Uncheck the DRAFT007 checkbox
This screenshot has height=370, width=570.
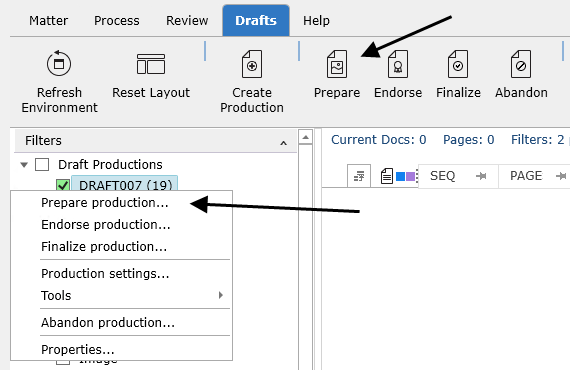[63, 185]
